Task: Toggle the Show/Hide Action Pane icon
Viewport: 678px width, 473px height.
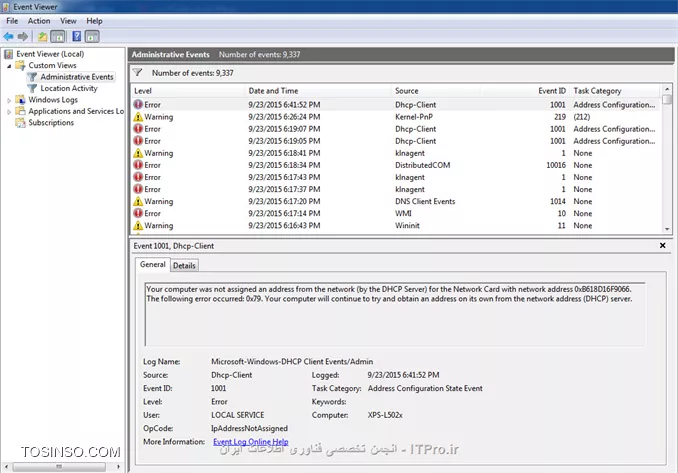Action: [92, 37]
